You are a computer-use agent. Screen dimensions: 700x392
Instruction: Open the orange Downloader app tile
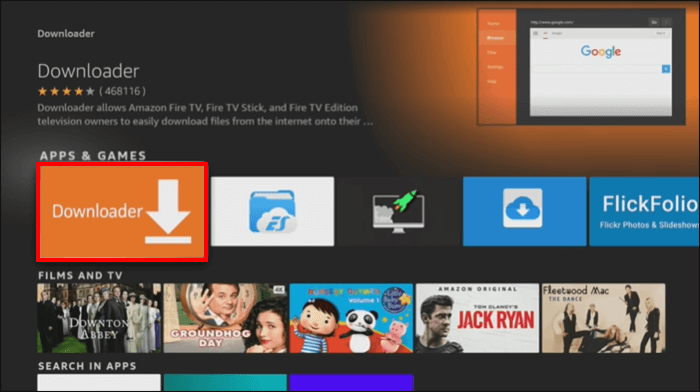(x=122, y=212)
